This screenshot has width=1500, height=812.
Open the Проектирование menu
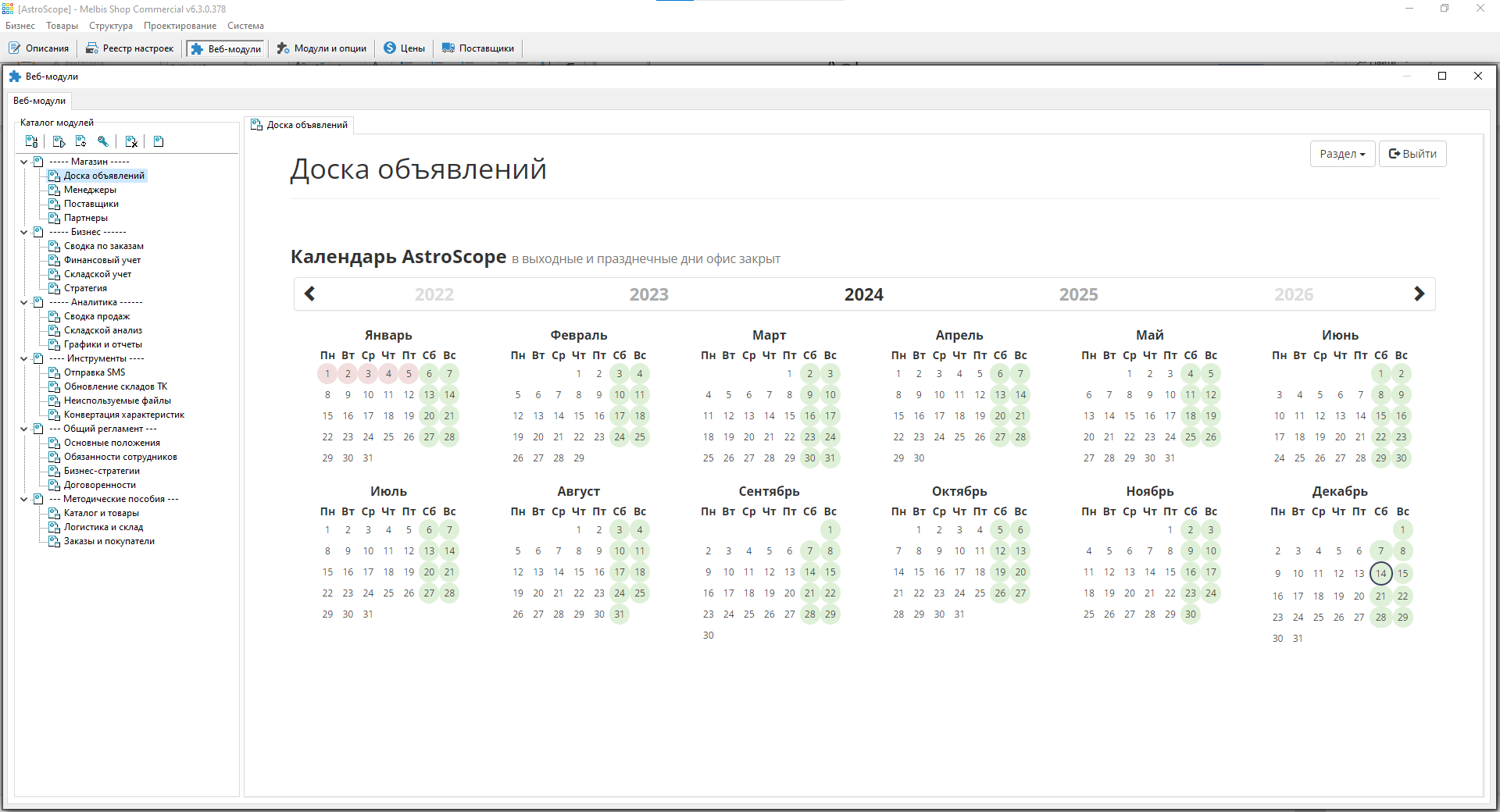(180, 26)
